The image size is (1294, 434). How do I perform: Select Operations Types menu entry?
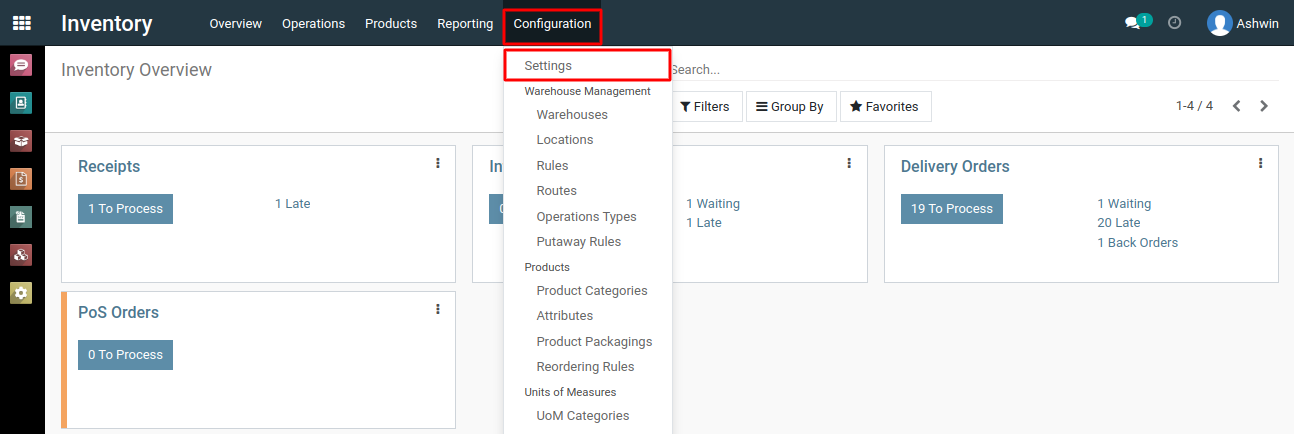tap(586, 217)
